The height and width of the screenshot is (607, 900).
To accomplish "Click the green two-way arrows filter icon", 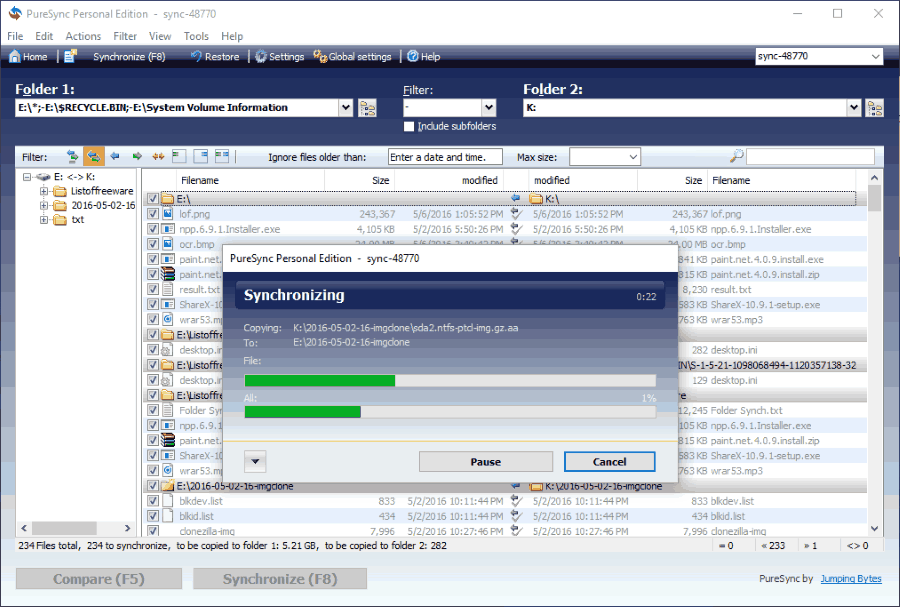I will coord(72,157).
